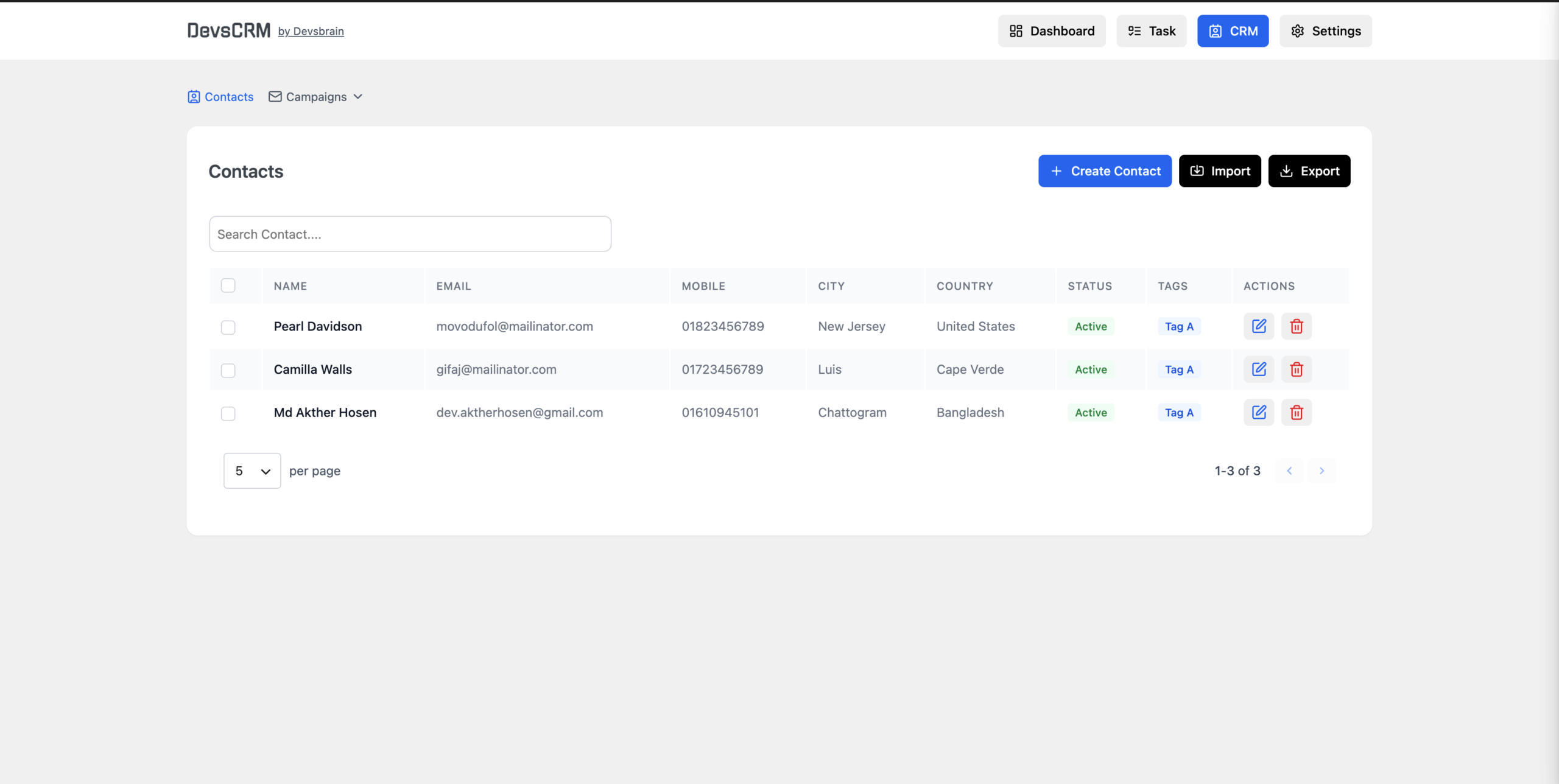Open the per page dropdown showing 5

pyautogui.click(x=252, y=471)
